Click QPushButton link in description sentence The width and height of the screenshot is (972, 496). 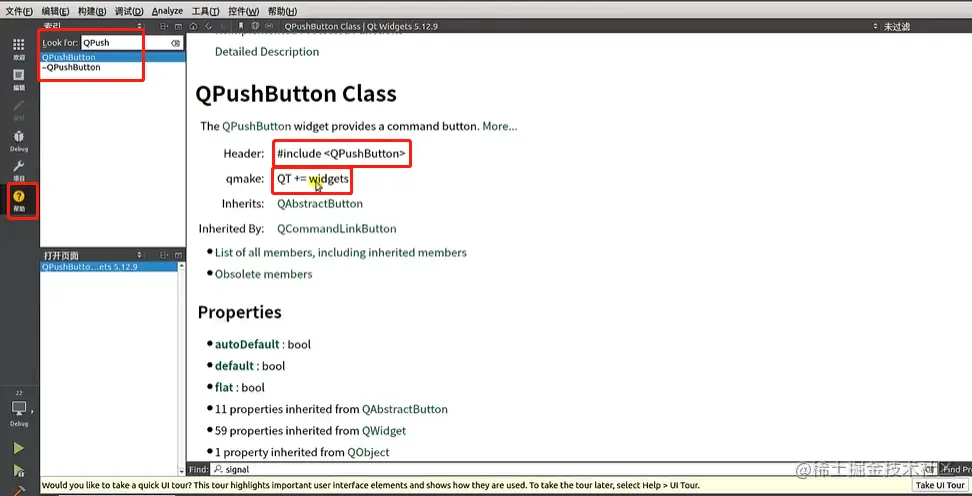(x=256, y=126)
